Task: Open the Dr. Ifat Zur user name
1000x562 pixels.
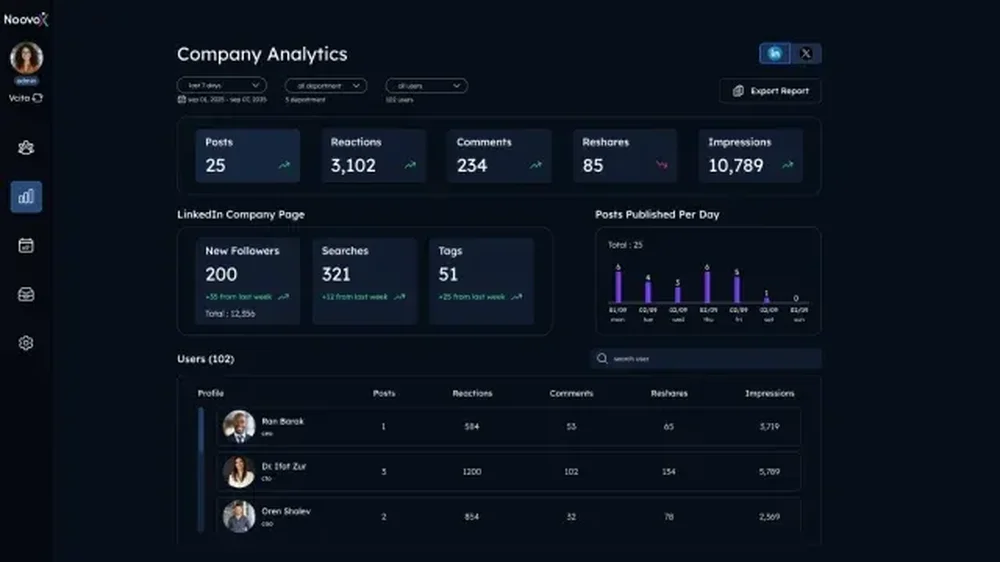Action: 284,466
